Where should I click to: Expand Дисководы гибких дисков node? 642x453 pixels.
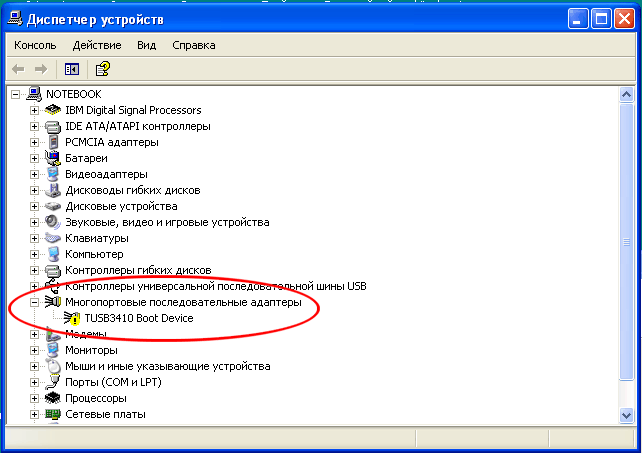(x=34, y=190)
